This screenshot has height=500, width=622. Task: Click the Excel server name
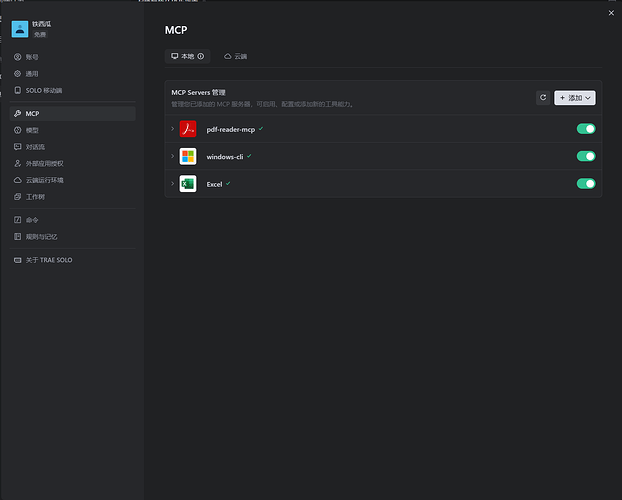point(214,184)
